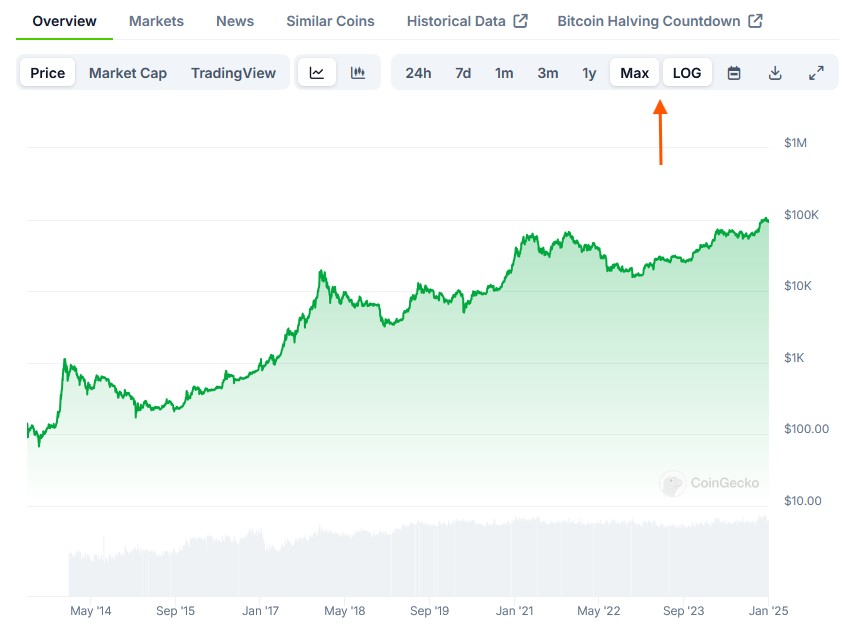Screen dimensions: 846x632
Task: Select the Price view toggle
Action: tap(47, 73)
